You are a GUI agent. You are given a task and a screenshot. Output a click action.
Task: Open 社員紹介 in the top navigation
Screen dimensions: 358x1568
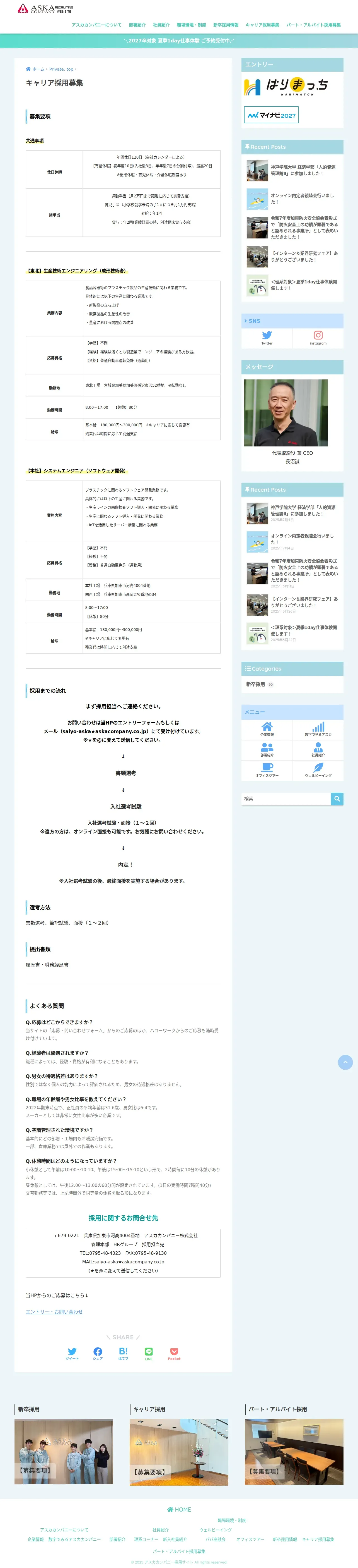coord(161,25)
